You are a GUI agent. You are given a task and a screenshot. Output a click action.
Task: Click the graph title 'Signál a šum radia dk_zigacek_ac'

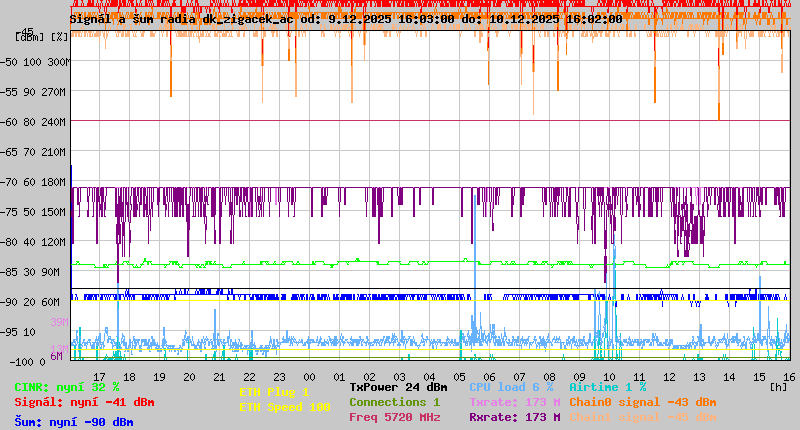point(182,19)
